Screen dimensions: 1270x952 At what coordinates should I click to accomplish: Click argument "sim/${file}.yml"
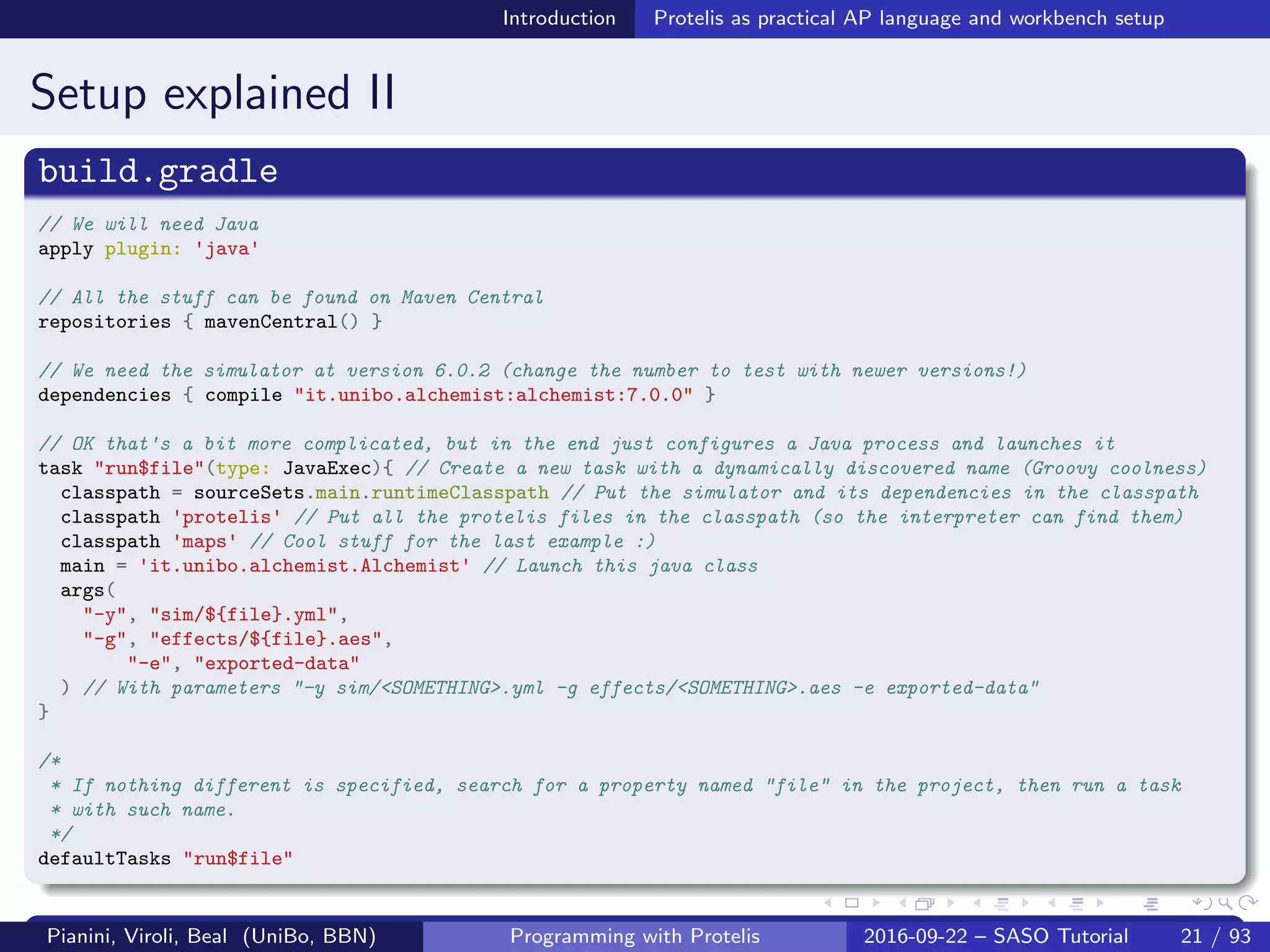pos(244,615)
